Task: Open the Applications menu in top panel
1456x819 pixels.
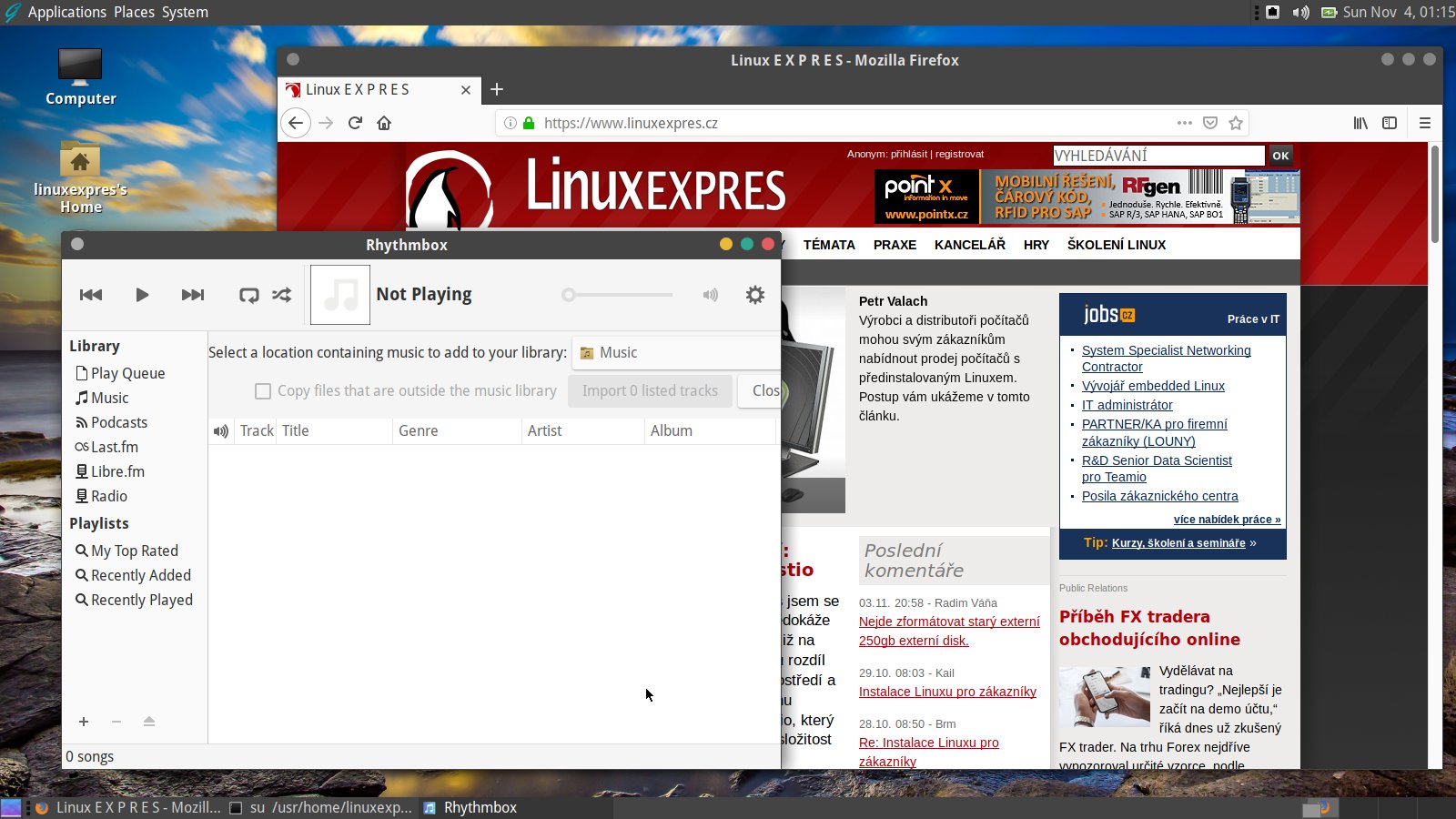Action: [67, 12]
